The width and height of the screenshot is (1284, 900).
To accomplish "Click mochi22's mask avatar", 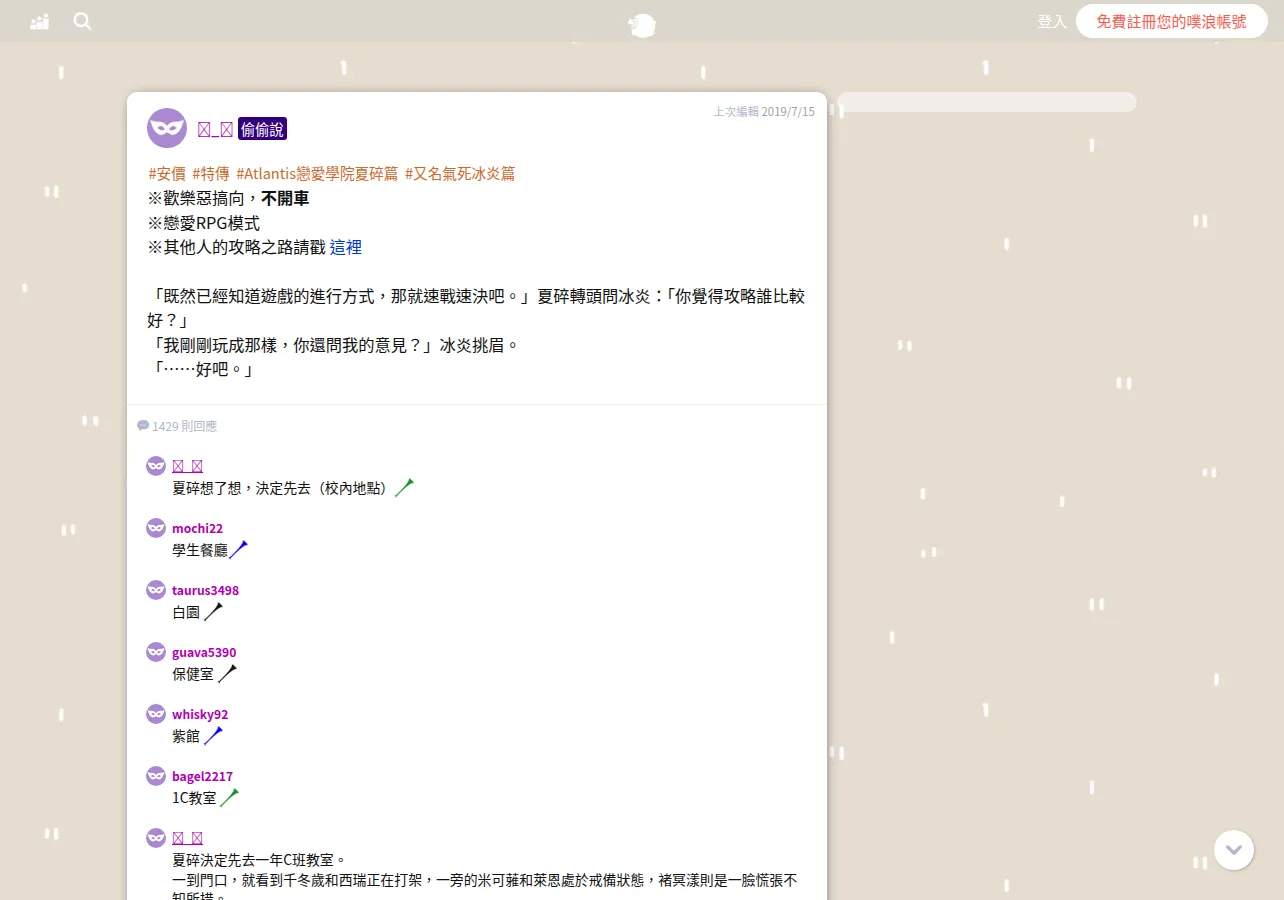I will pyautogui.click(x=156, y=528).
